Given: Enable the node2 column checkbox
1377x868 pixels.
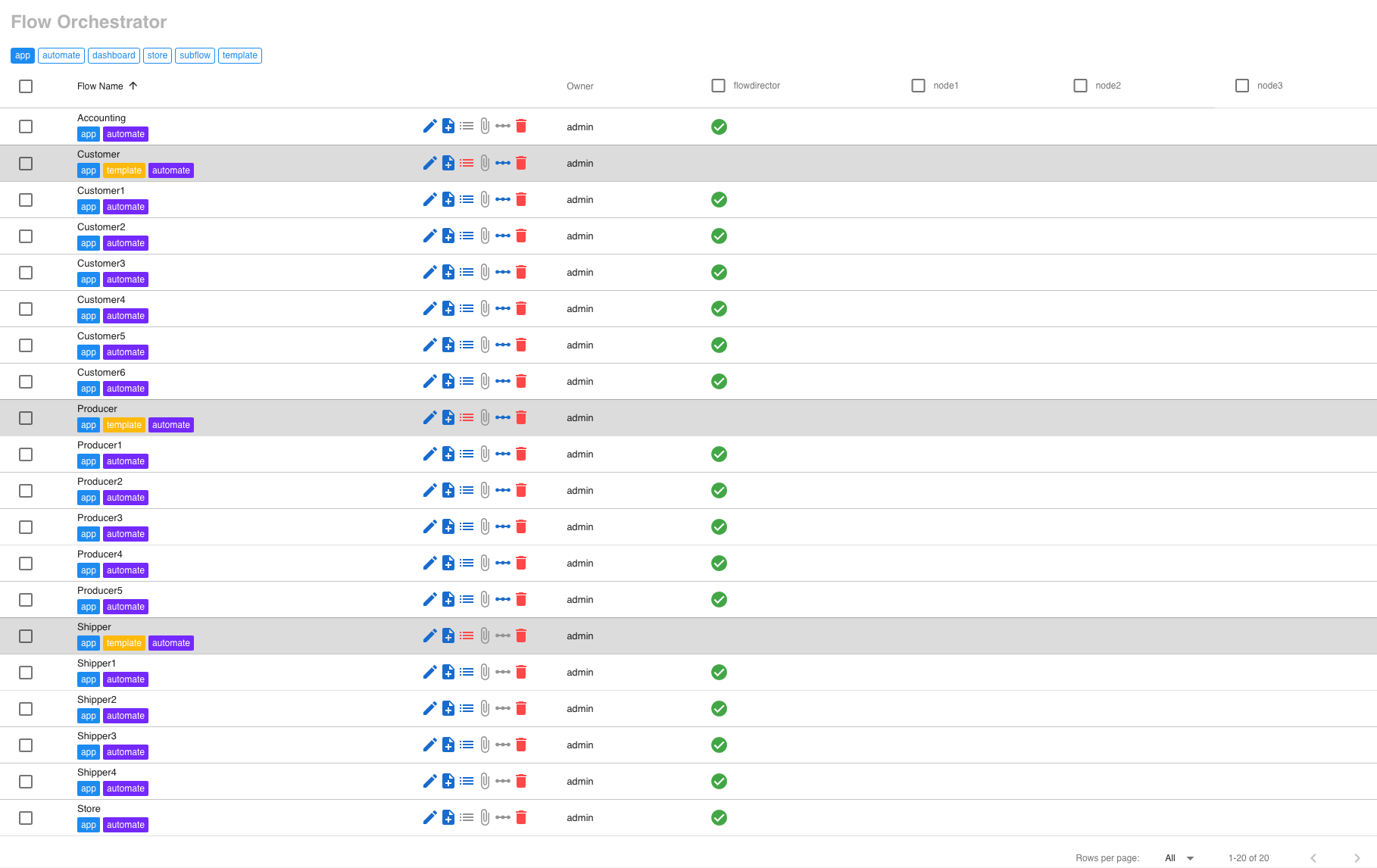Looking at the screenshot, I should point(1080,86).
